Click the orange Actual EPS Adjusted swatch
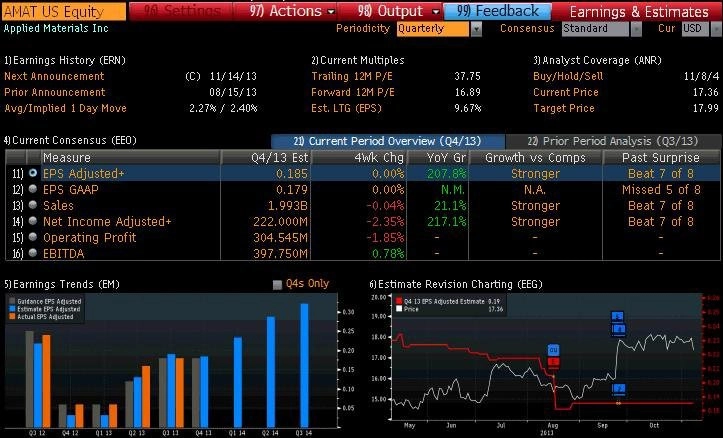723x438 pixels. [12, 317]
